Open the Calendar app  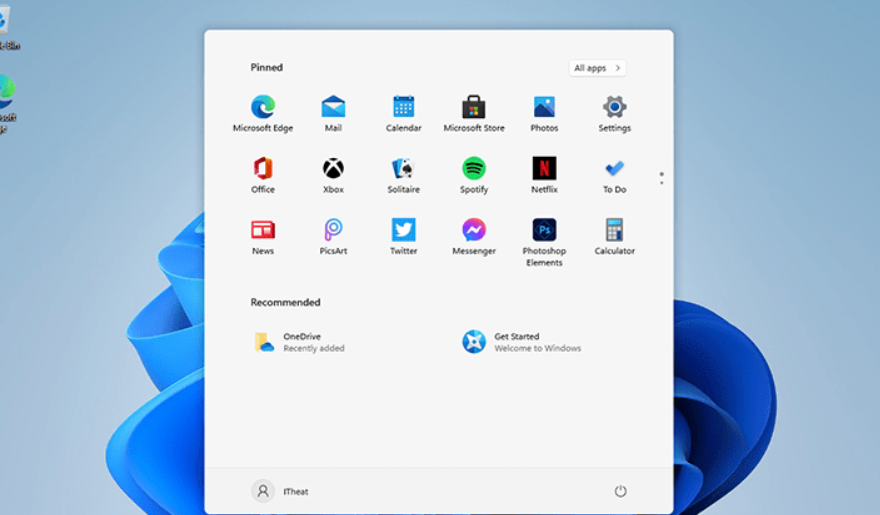point(404,108)
